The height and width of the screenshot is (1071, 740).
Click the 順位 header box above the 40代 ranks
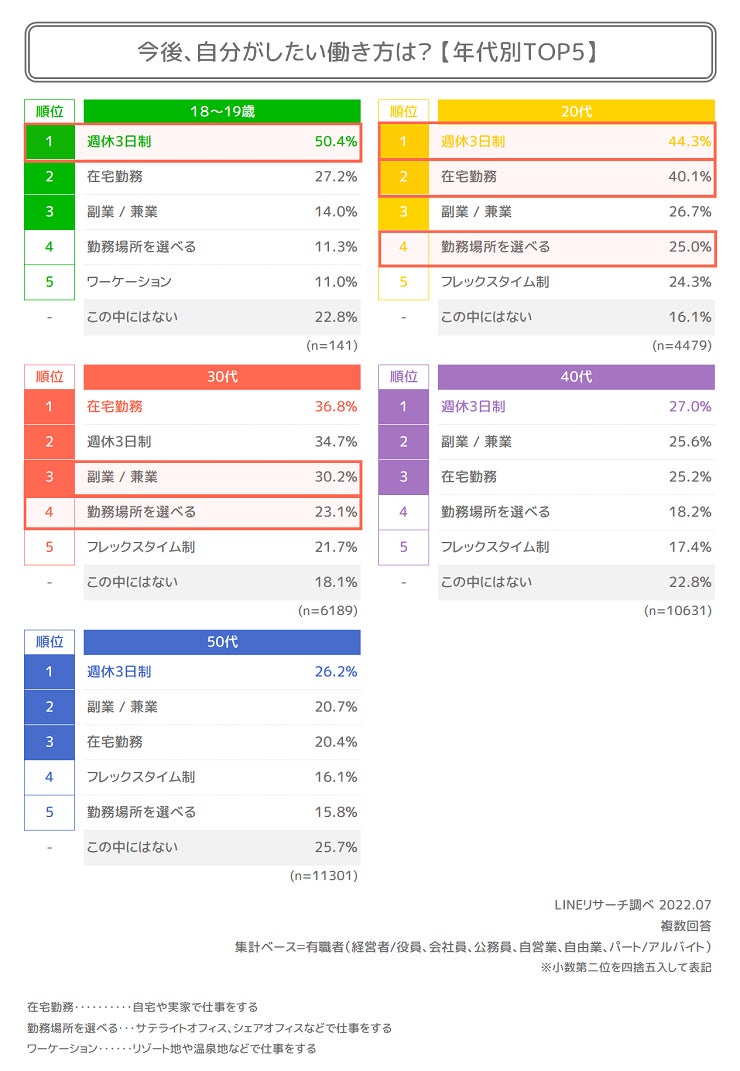[x=403, y=377]
